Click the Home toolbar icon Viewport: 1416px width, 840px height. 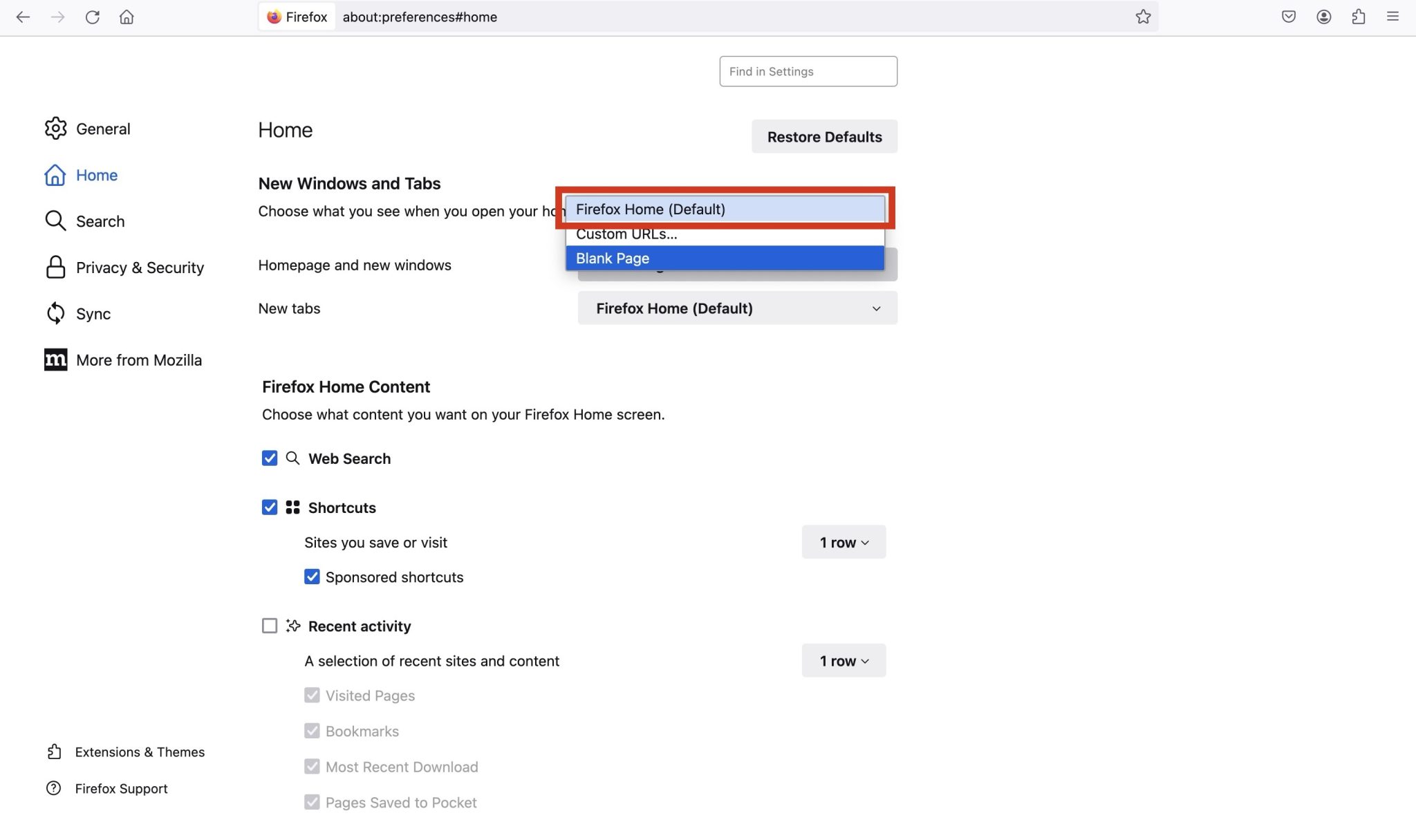tap(127, 17)
